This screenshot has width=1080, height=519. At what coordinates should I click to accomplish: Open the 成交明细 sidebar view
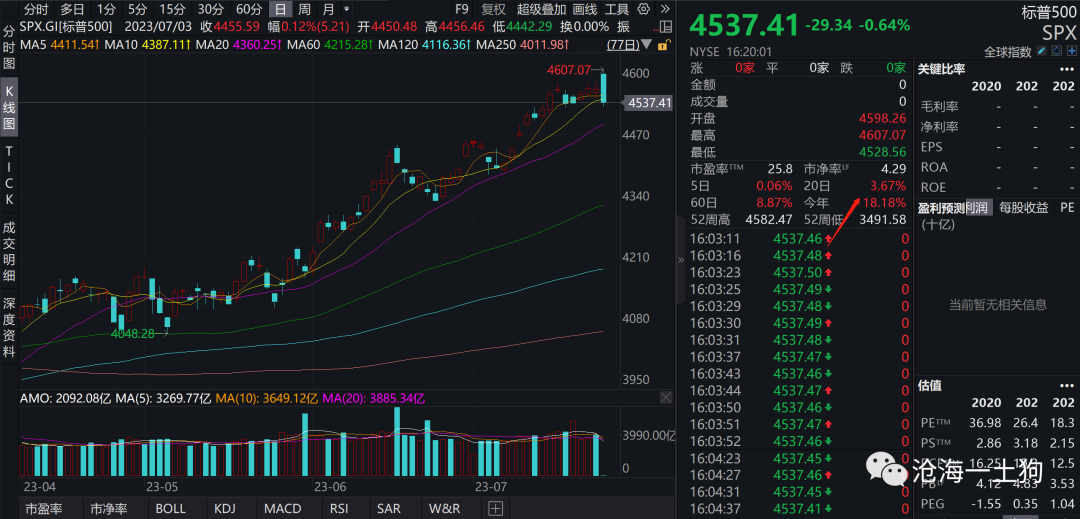pos(10,251)
